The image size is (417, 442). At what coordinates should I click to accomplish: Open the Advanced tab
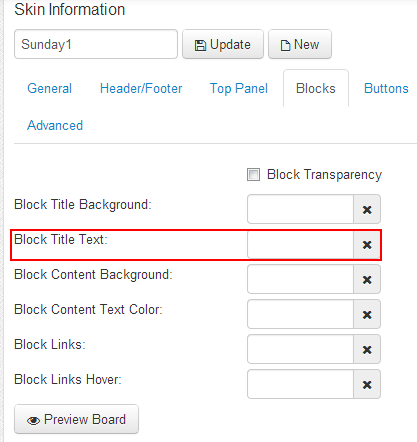click(x=55, y=125)
